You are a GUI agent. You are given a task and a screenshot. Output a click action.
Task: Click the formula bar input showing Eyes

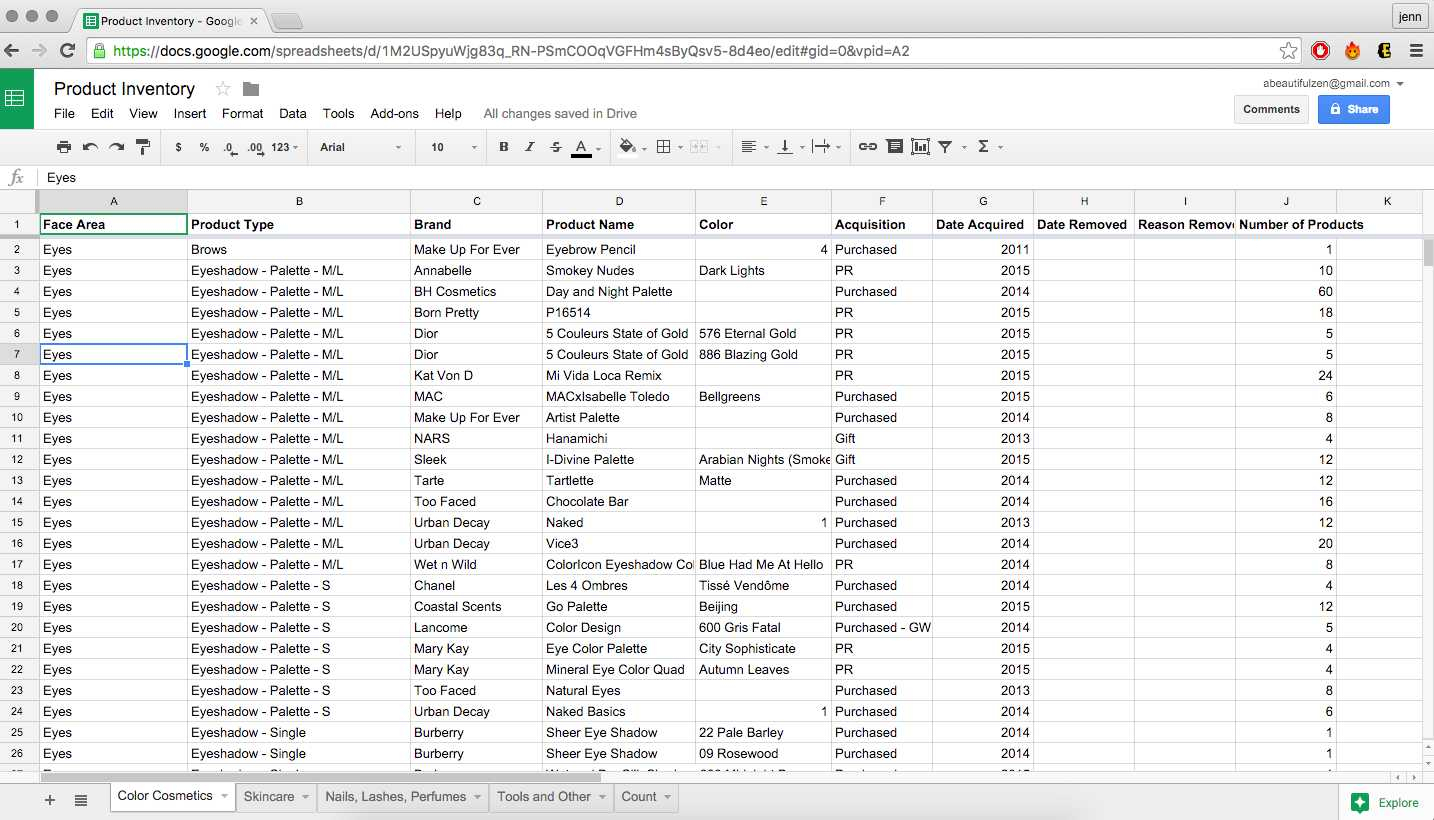(x=700, y=177)
